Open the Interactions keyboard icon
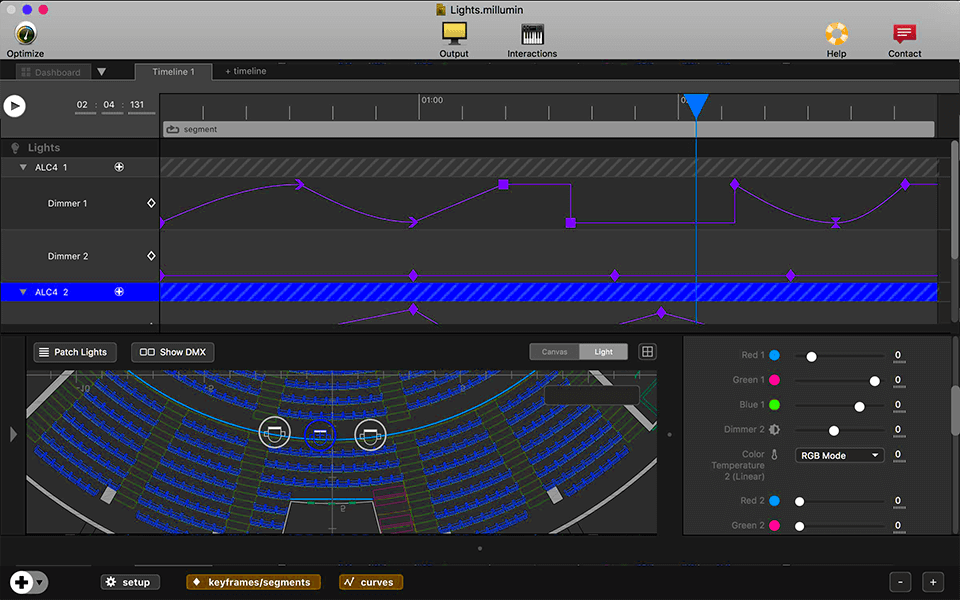The width and height of the screenshot is (960, 600). (x=532, y=34)
